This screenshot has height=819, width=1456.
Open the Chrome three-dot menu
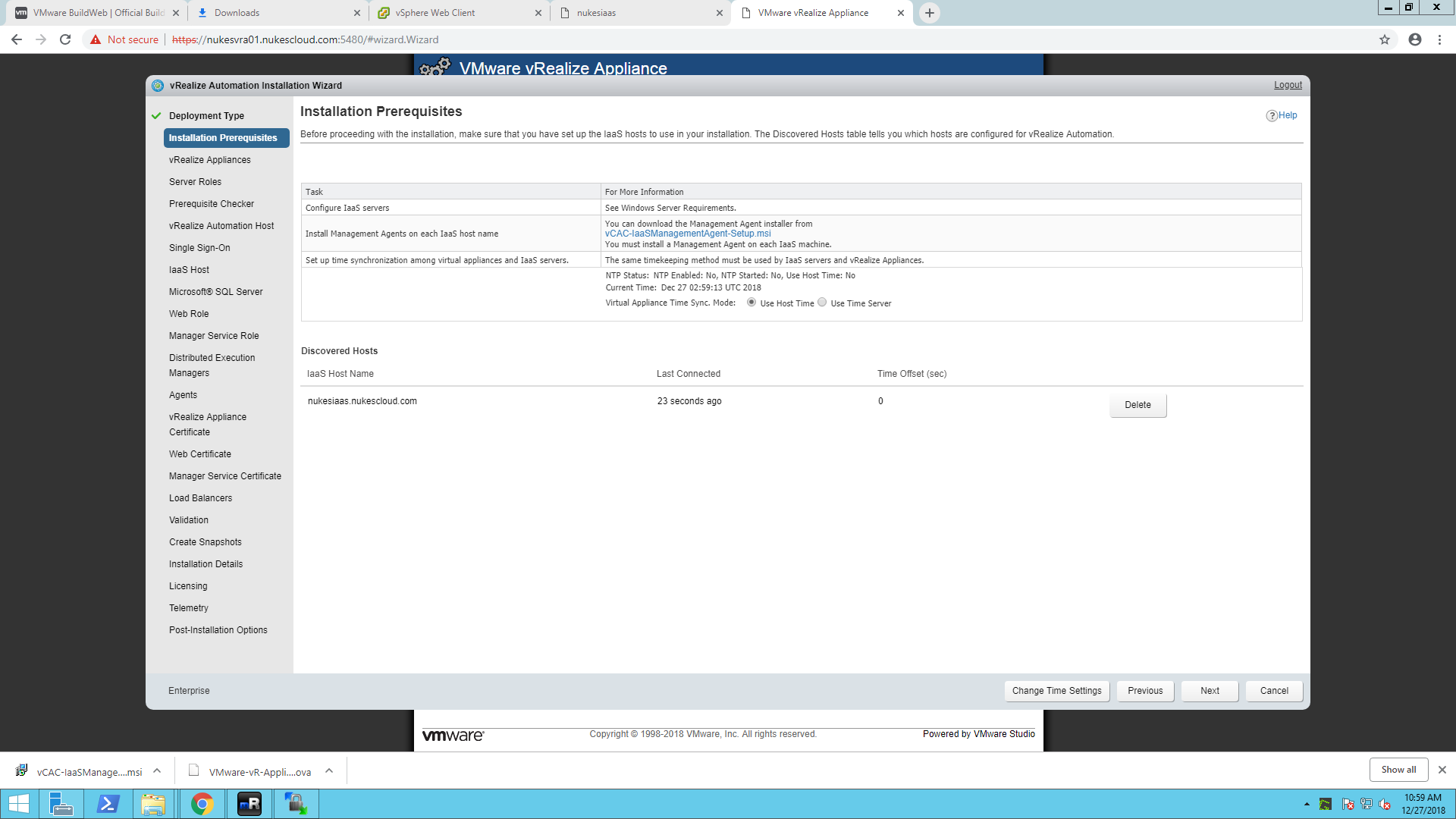click(x=1439, y=39)
